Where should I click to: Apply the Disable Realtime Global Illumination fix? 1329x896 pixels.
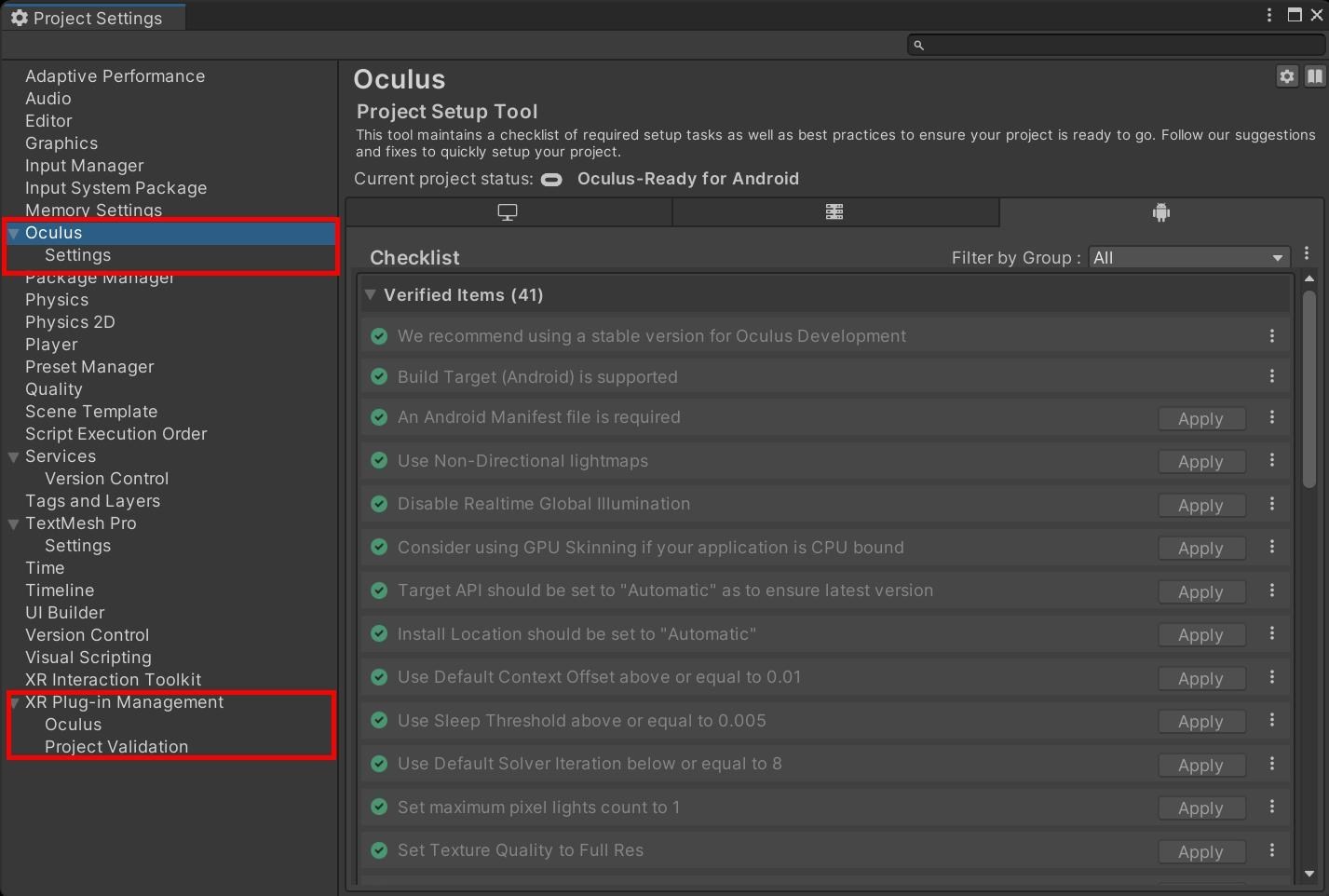click(x=1200, y=506)
